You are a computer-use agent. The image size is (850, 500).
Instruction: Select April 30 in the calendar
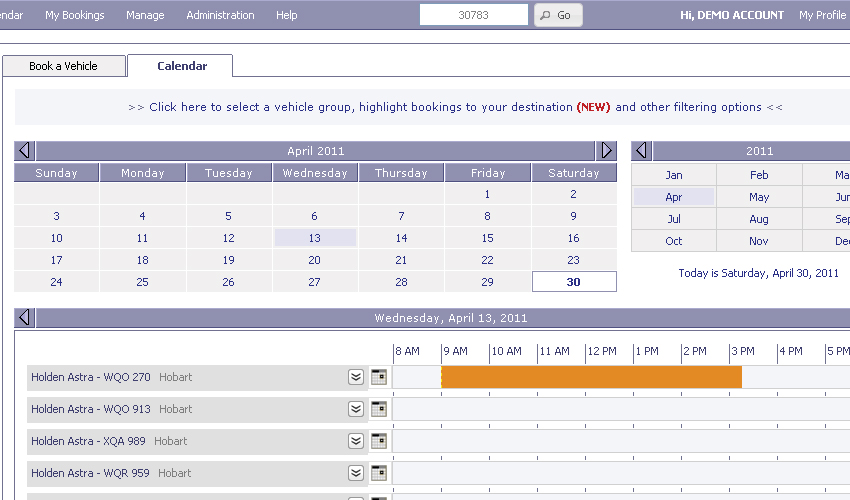click(574, 282)
